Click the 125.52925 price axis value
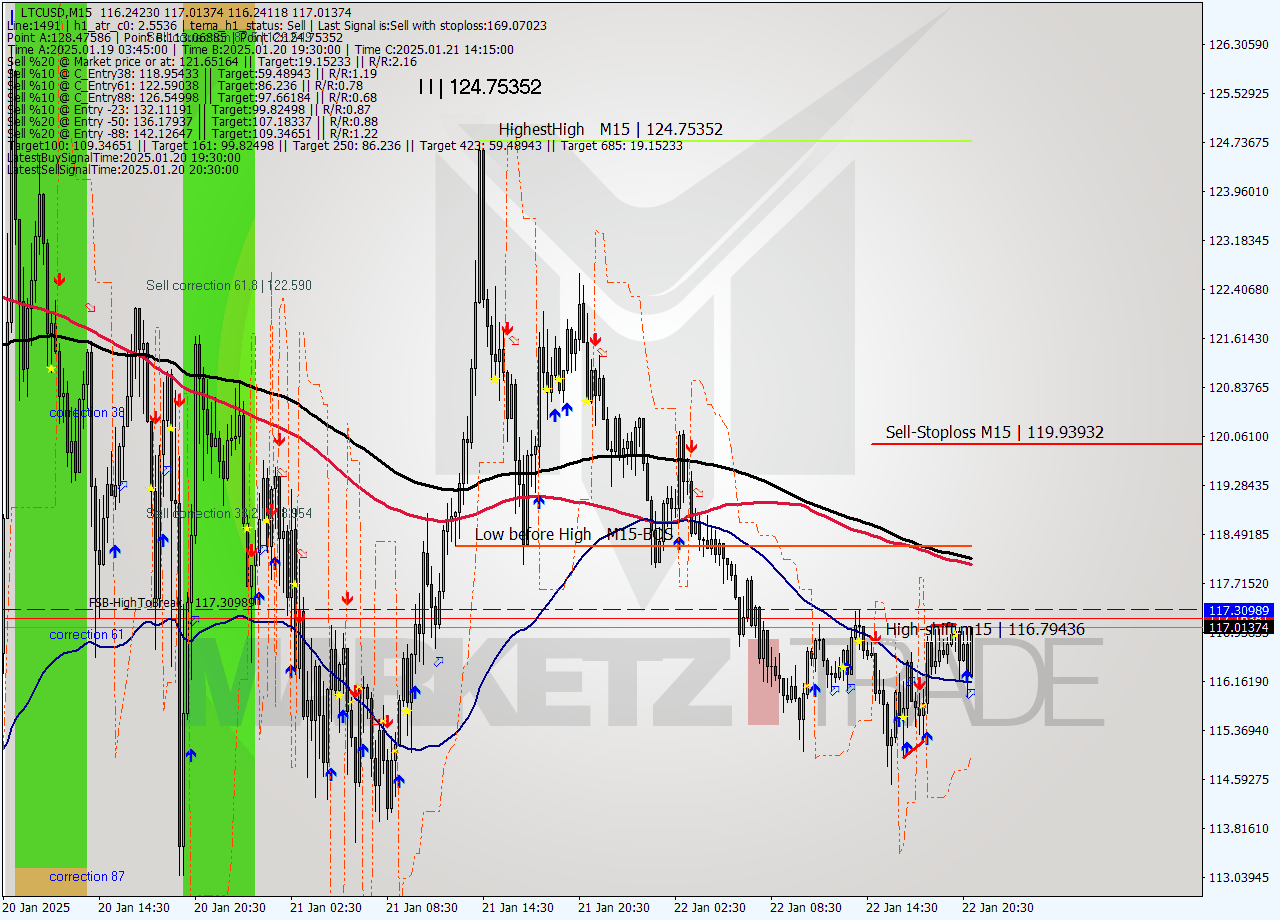Image resolution: width=1280 pixels, height=920 pixels. pos(1238,94)
